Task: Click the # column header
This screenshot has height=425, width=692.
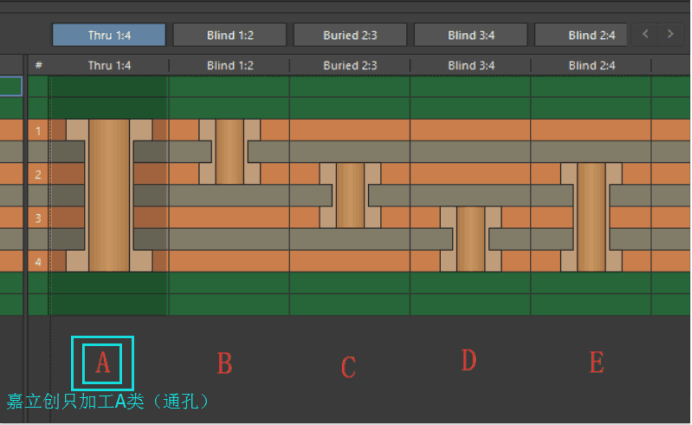Action: 38,65
